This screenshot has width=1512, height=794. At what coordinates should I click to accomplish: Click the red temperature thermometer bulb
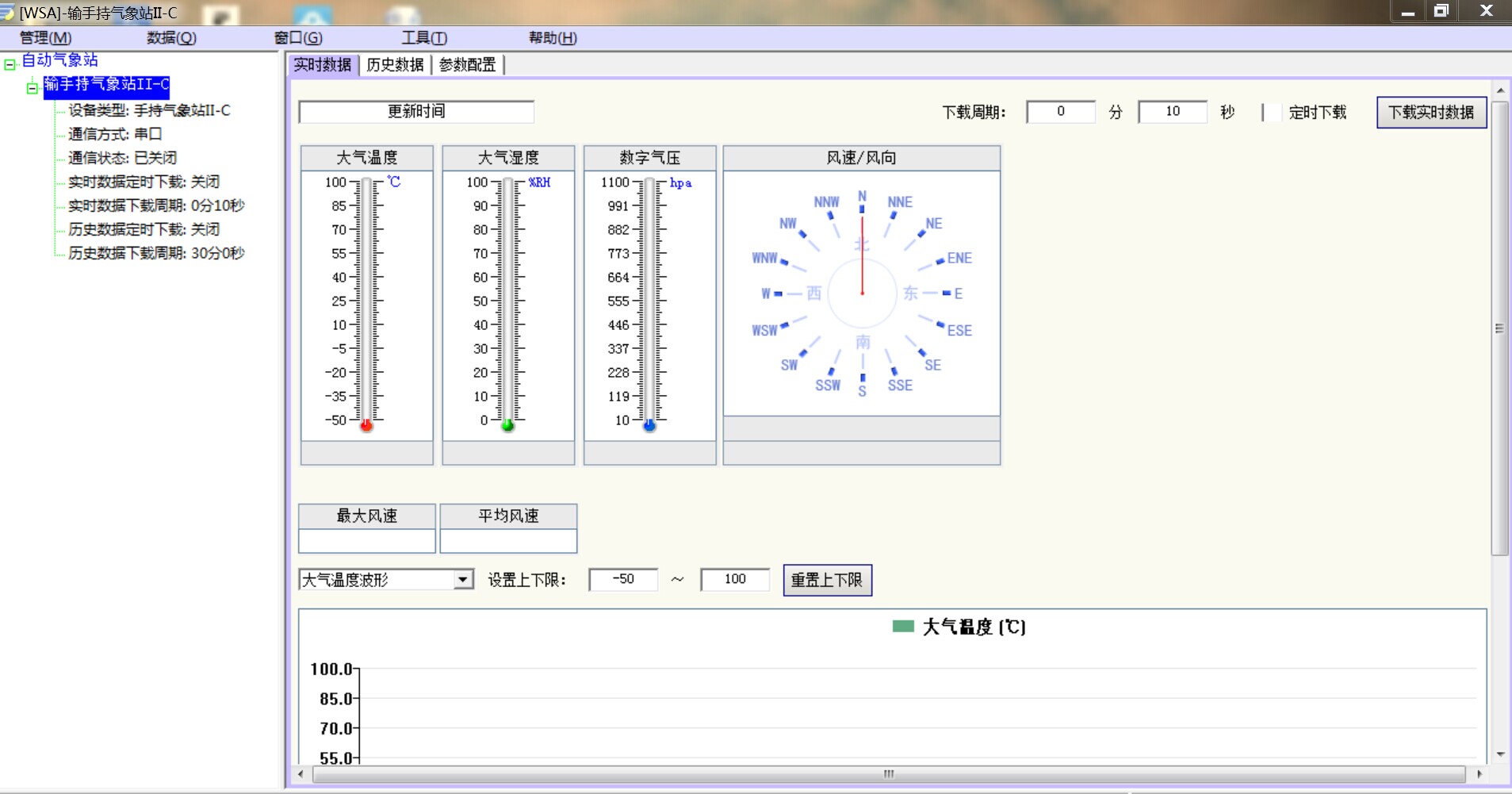click(366, 426)
